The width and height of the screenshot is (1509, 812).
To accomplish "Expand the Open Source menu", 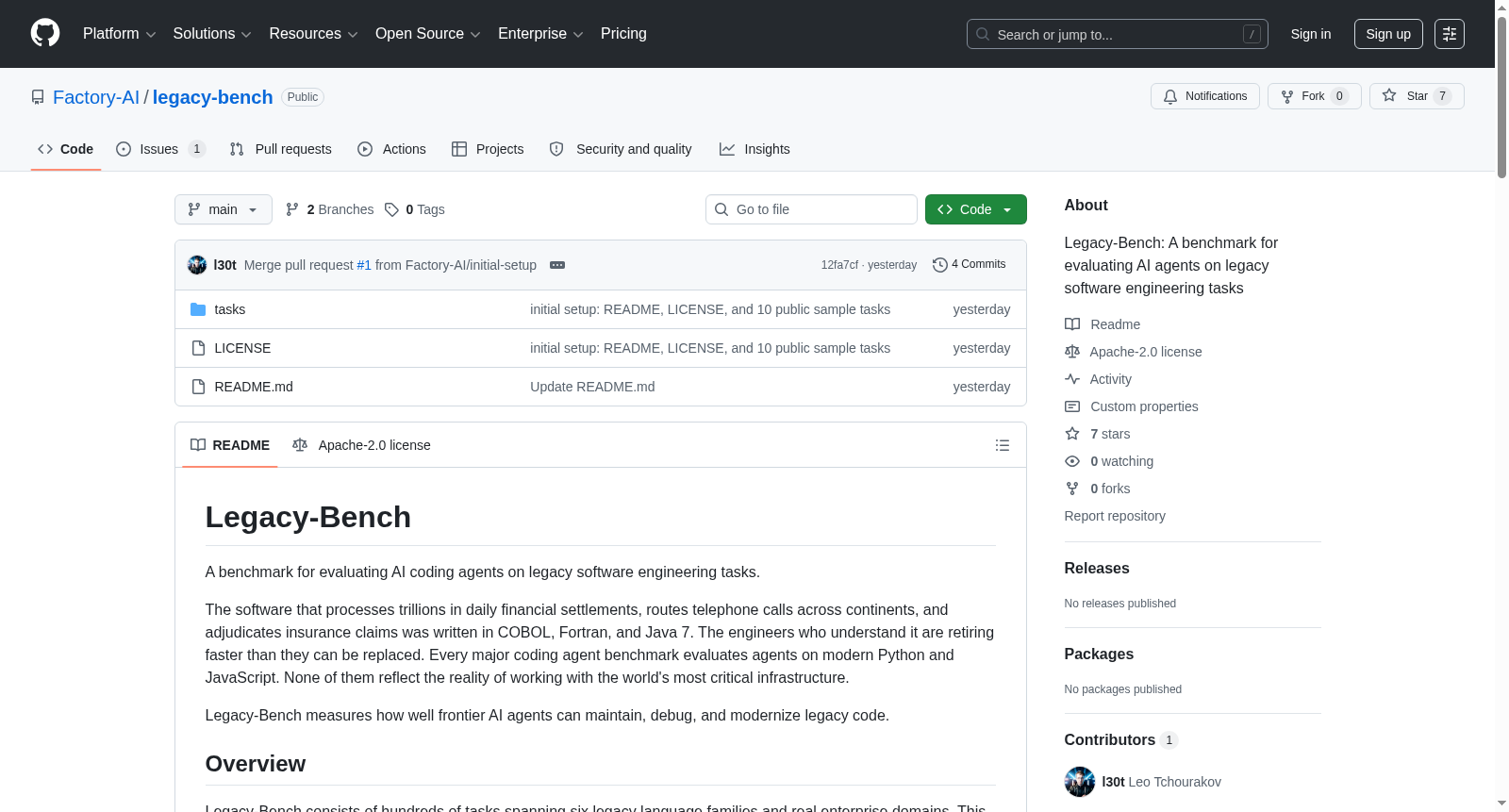I will click(x=428, y=34).
